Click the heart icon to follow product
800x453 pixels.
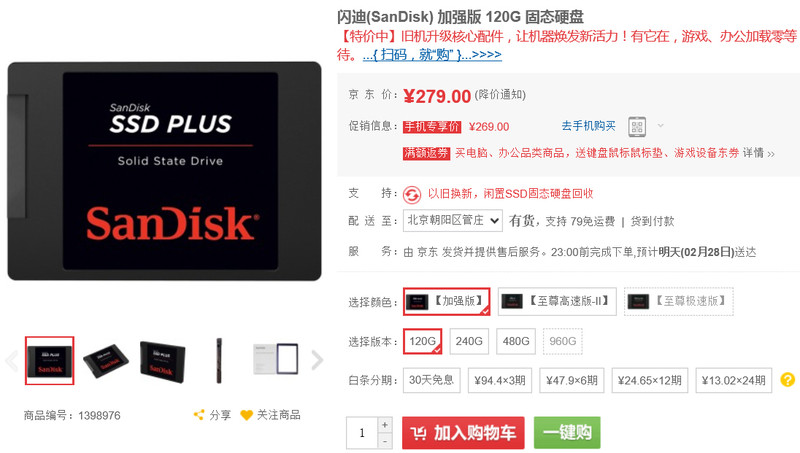(x=246, y=415)
